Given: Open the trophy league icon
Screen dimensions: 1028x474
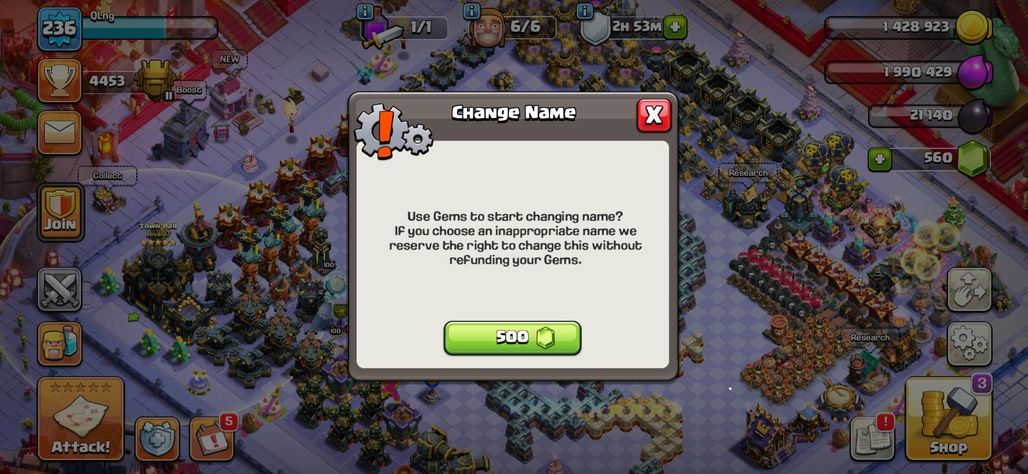Looking at the screenshot, I should [x=60, y=81].
